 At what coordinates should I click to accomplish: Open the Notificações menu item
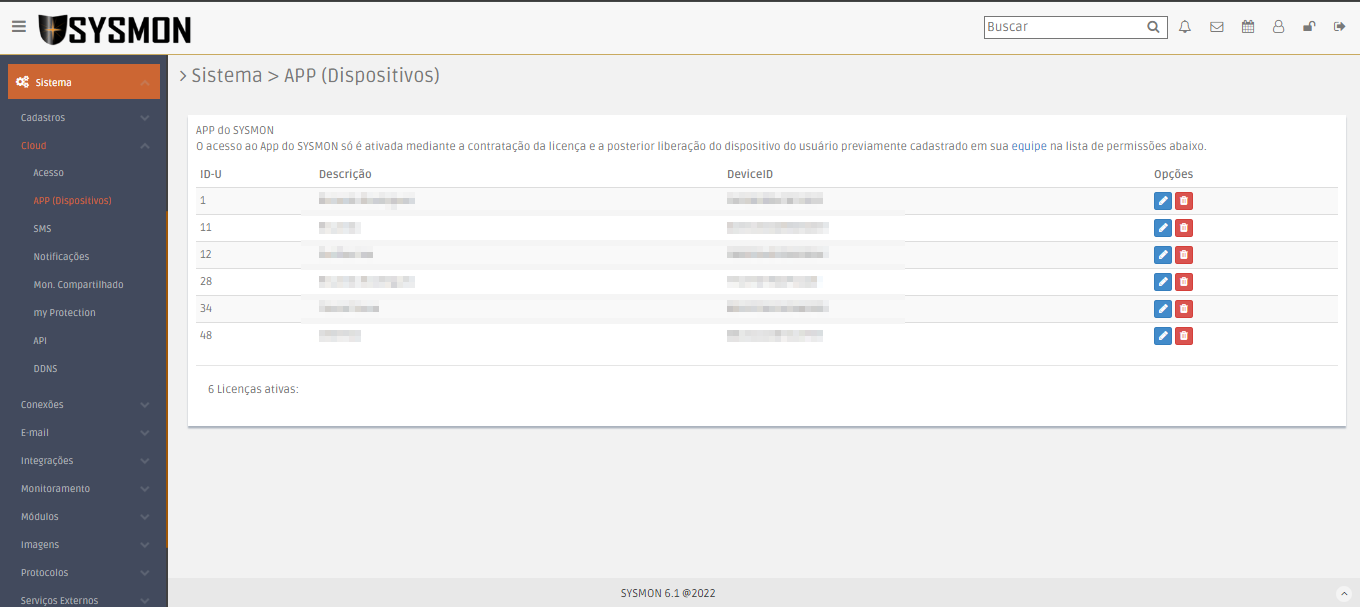tap(61, 257)
